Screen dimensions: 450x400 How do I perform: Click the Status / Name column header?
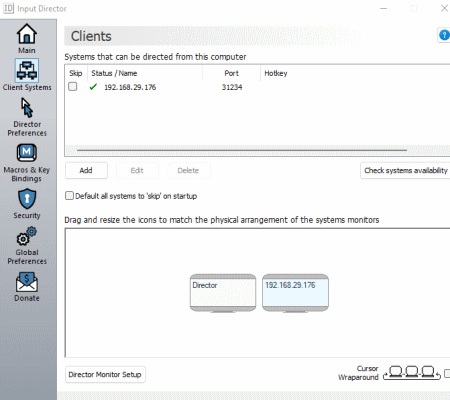click(x=145, y=73)
